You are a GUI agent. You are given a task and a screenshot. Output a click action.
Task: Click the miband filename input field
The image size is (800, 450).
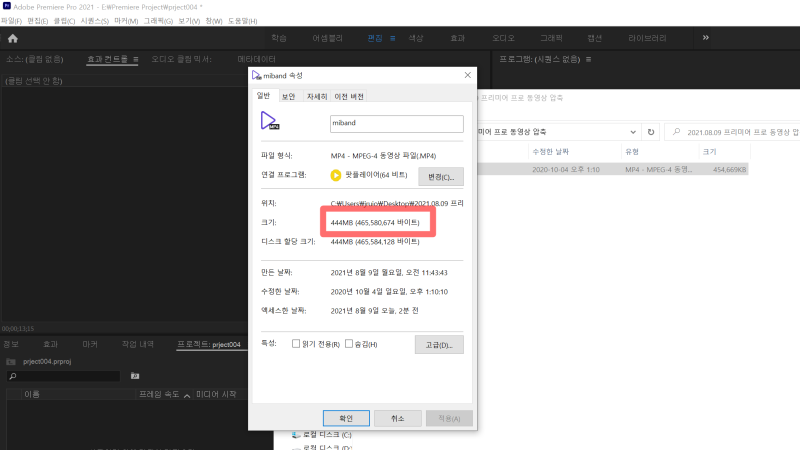(x=396, y=123)
